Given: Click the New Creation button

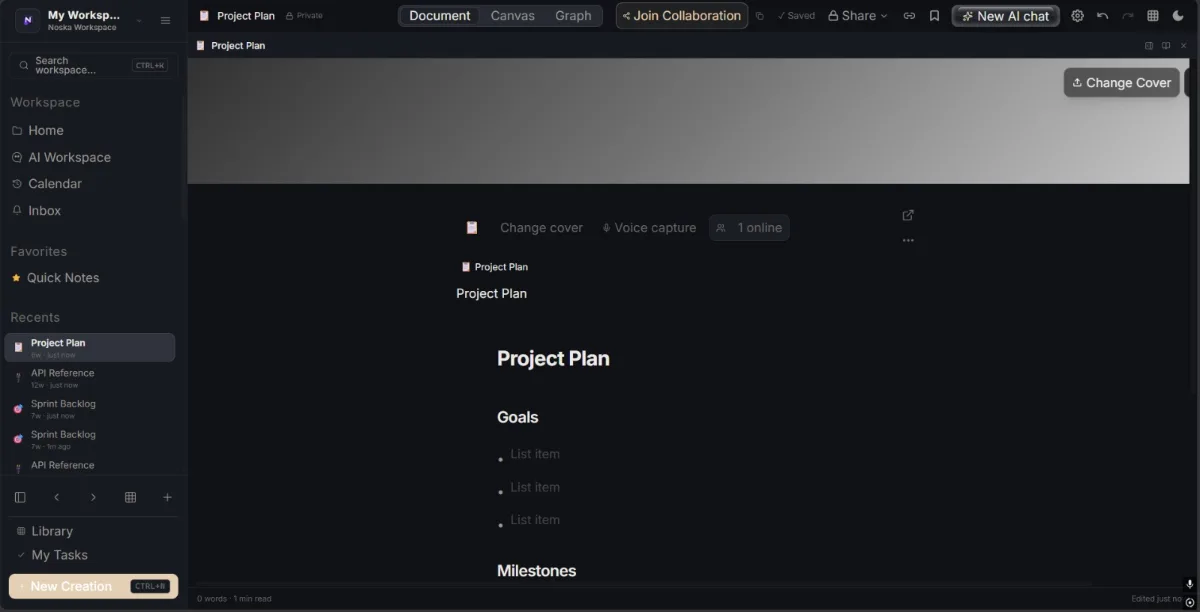Looking at the screenshot, I should pyautogui.click(x=93, y=586).
